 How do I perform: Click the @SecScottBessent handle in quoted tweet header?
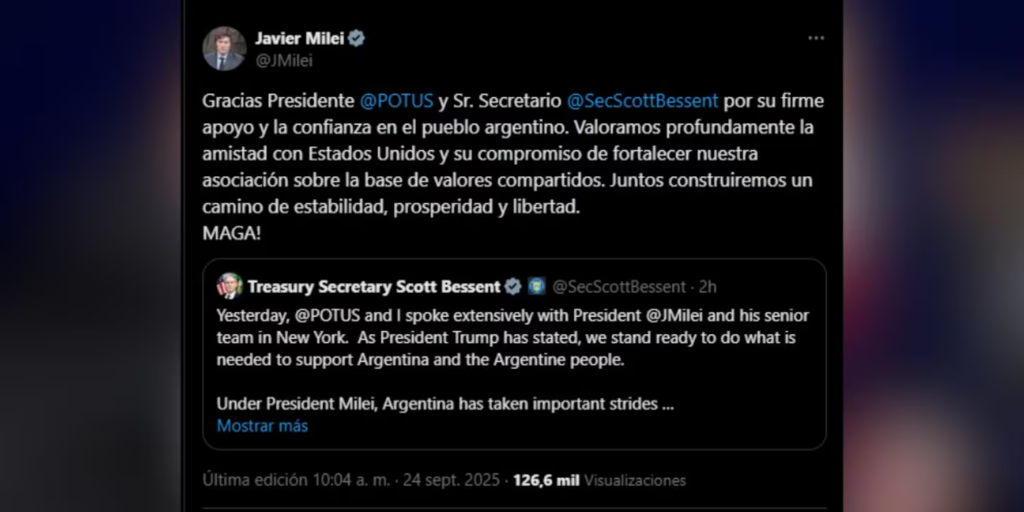coord(619,287)
